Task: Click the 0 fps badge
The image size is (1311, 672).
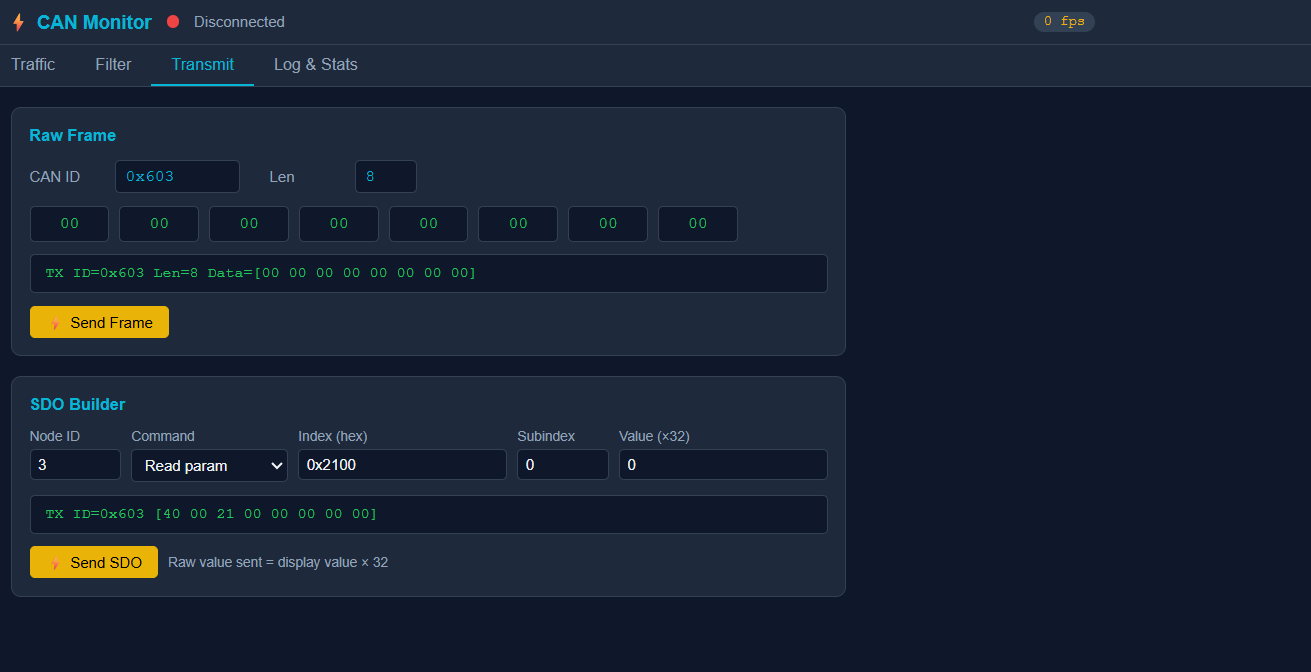Action: coord(1063,22)
